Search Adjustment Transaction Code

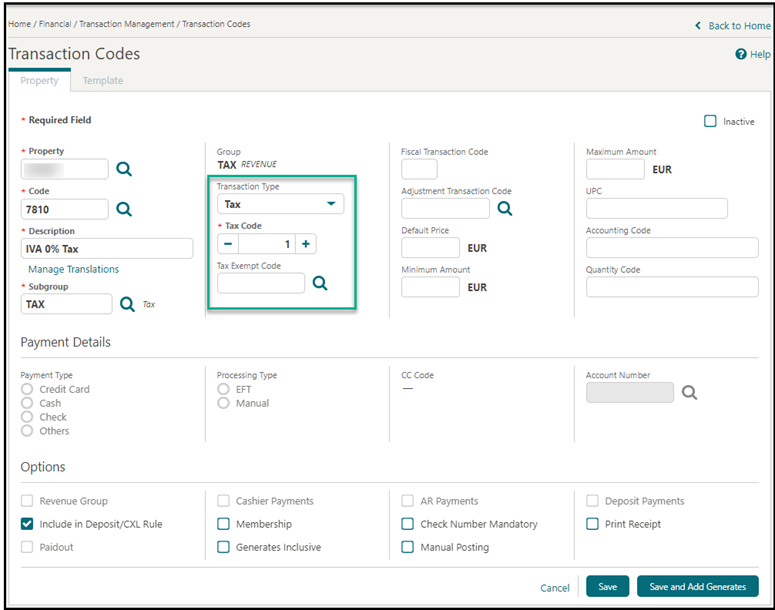tap(505, 209)
